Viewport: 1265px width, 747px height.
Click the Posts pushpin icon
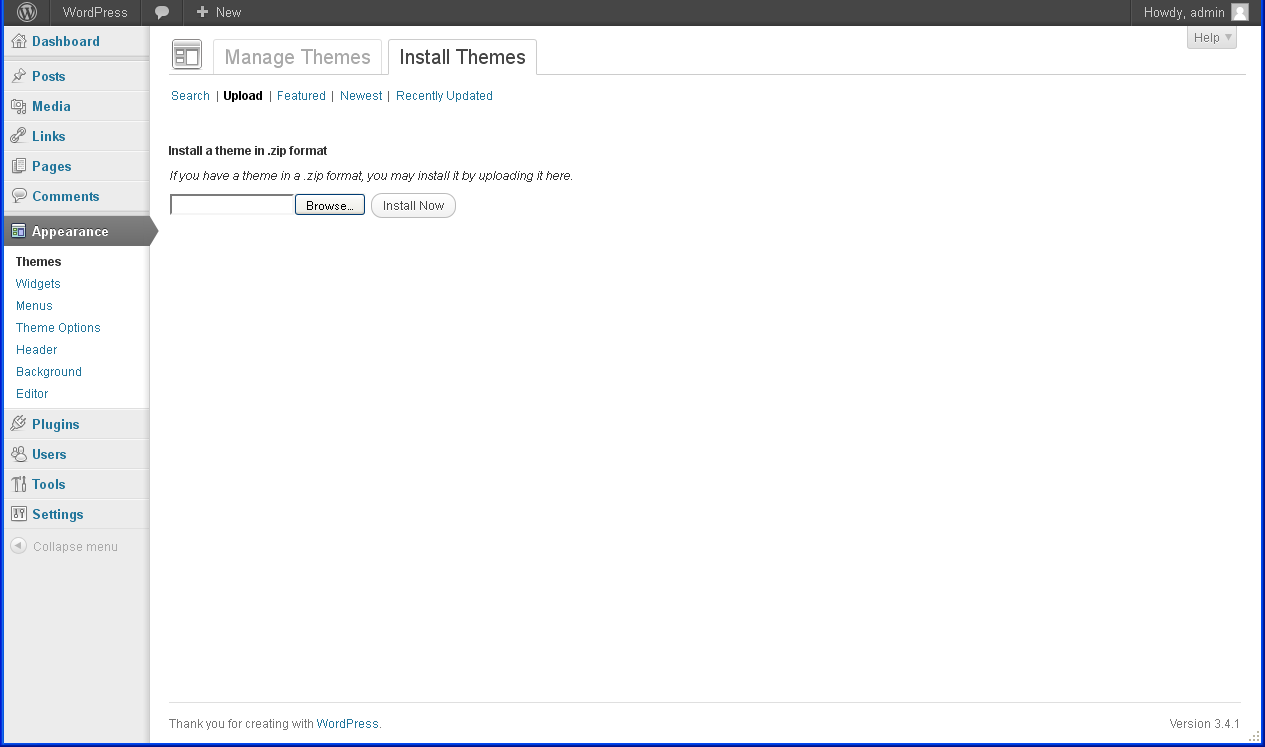(19, 76)
